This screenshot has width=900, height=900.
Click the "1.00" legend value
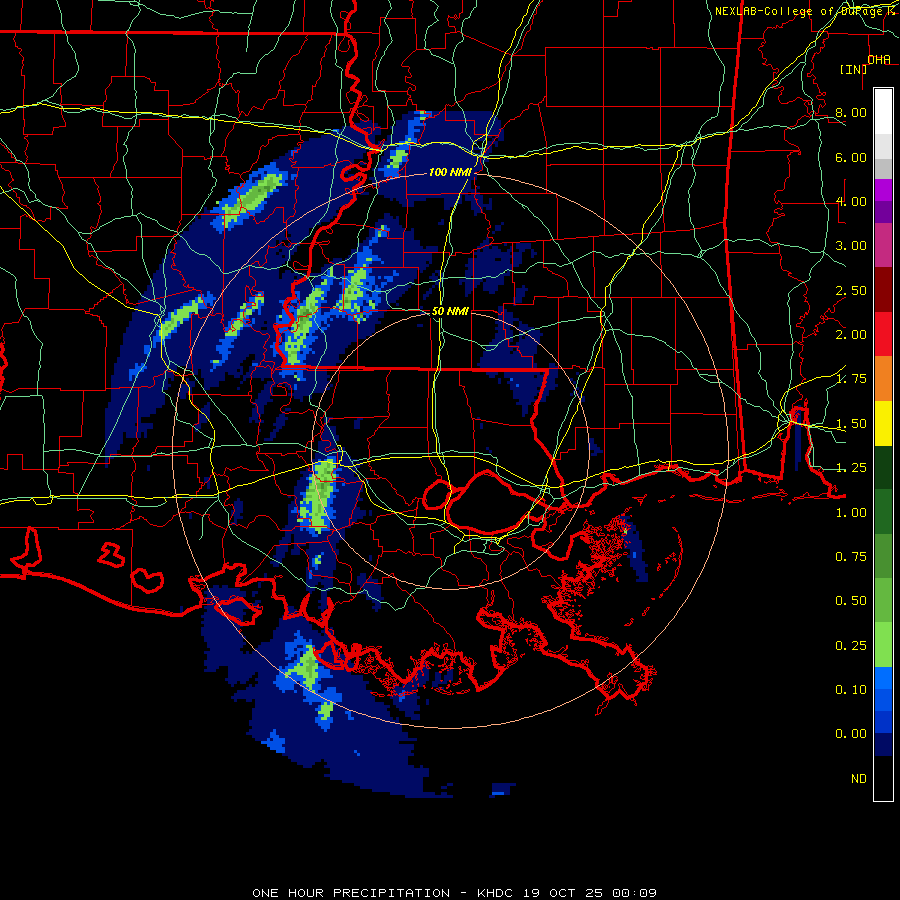coord(851,513)
